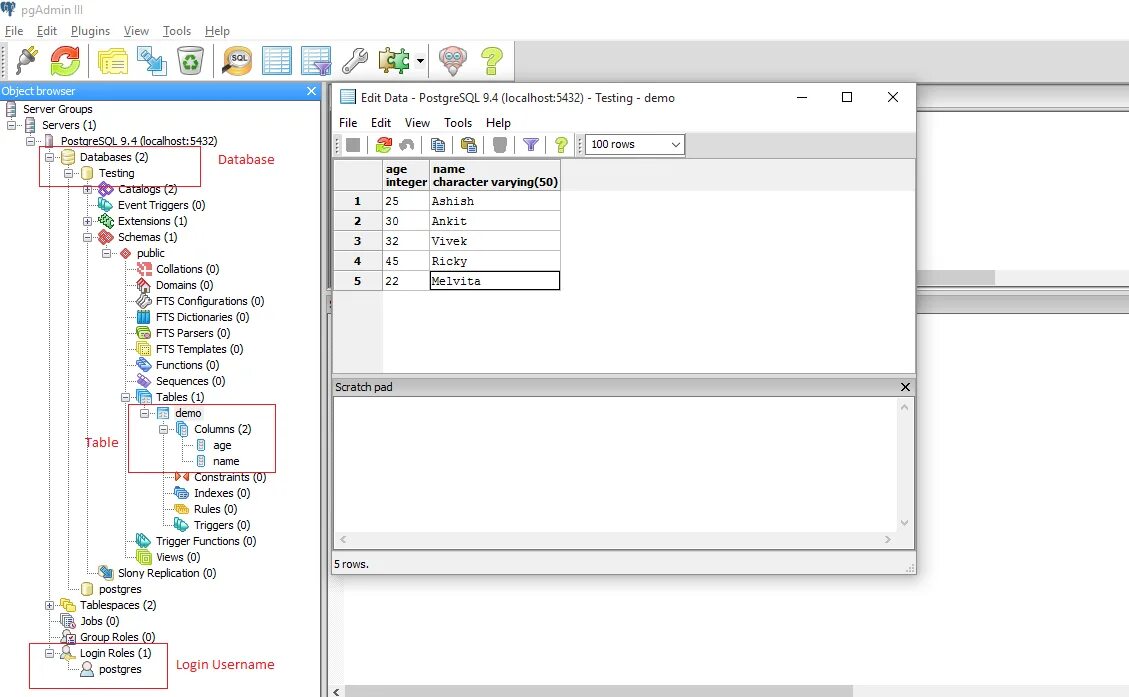Collapse the Tables (1) node

click(125, 397)
